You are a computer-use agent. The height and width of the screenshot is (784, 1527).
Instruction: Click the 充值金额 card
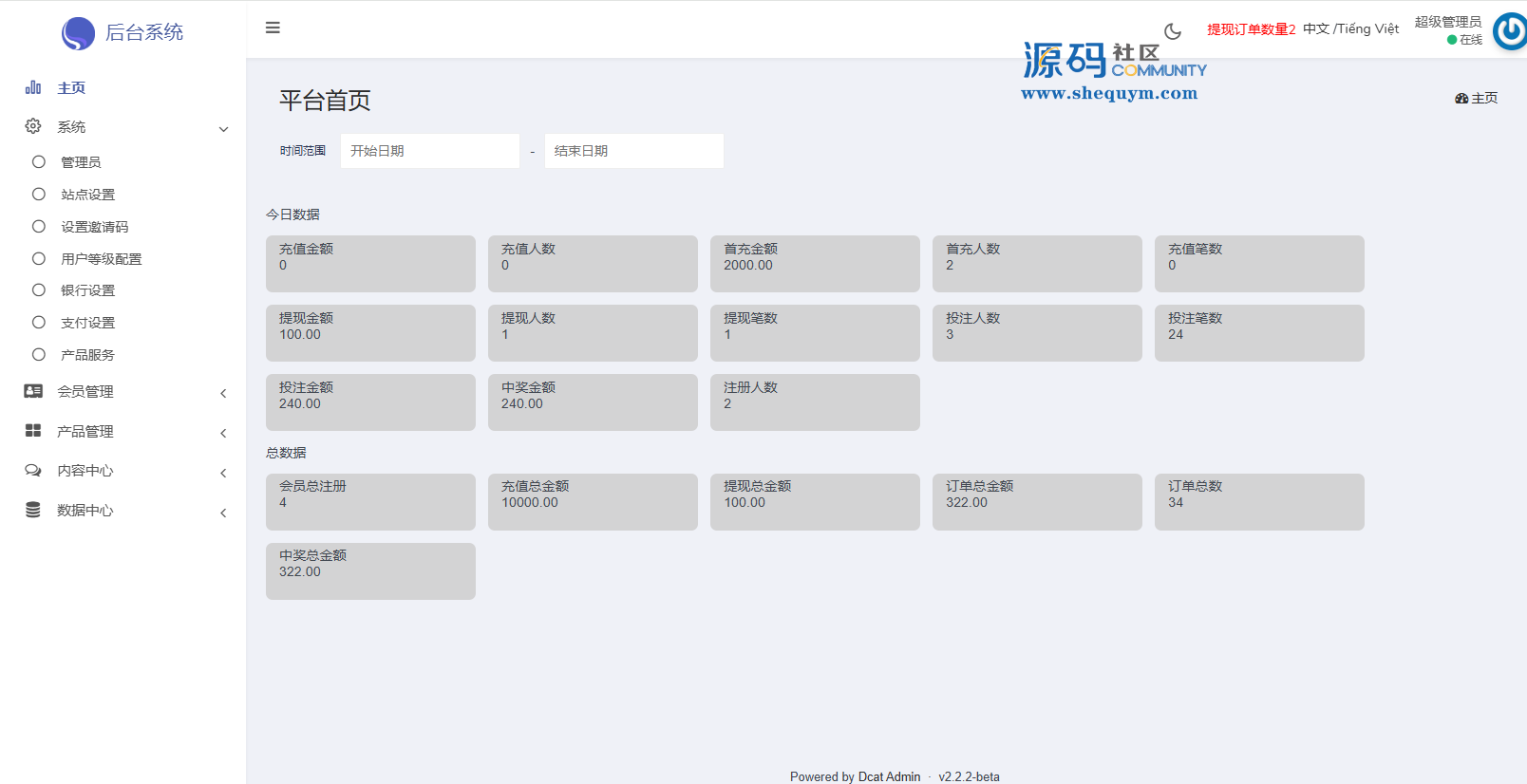pyautogui.click(x=370, y=264)
